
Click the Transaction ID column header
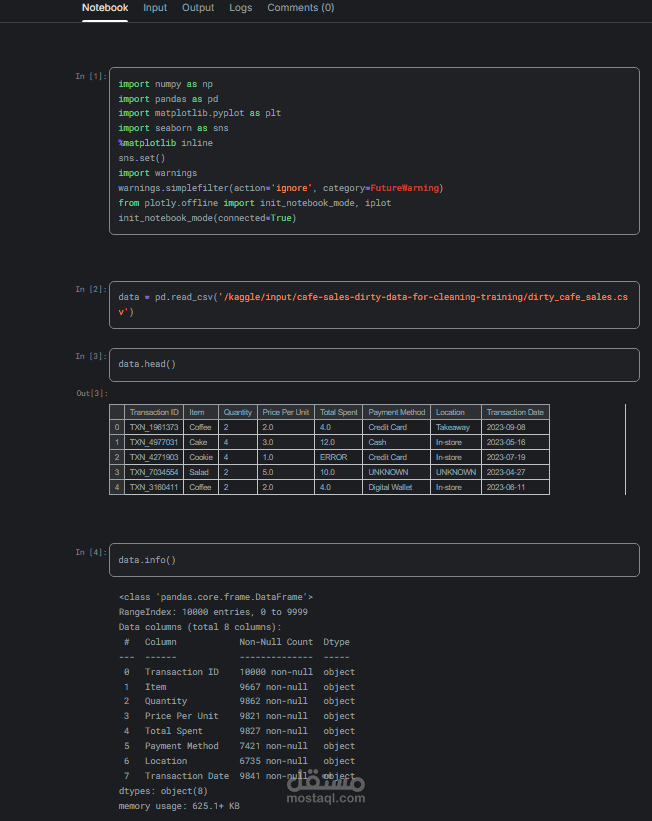pyautogui.click(x=154, y=412)
